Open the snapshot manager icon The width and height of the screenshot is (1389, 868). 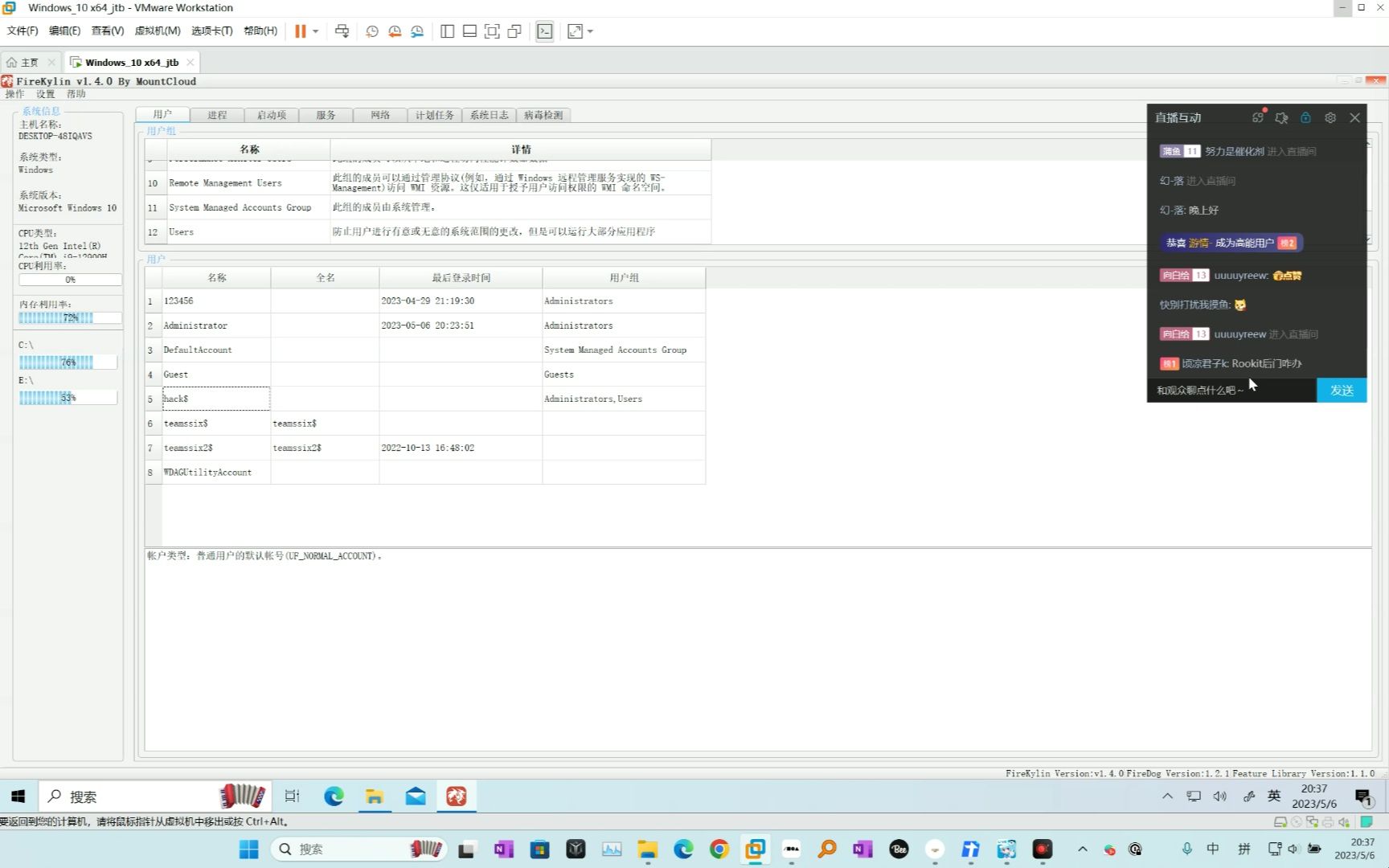click(417, 31)
